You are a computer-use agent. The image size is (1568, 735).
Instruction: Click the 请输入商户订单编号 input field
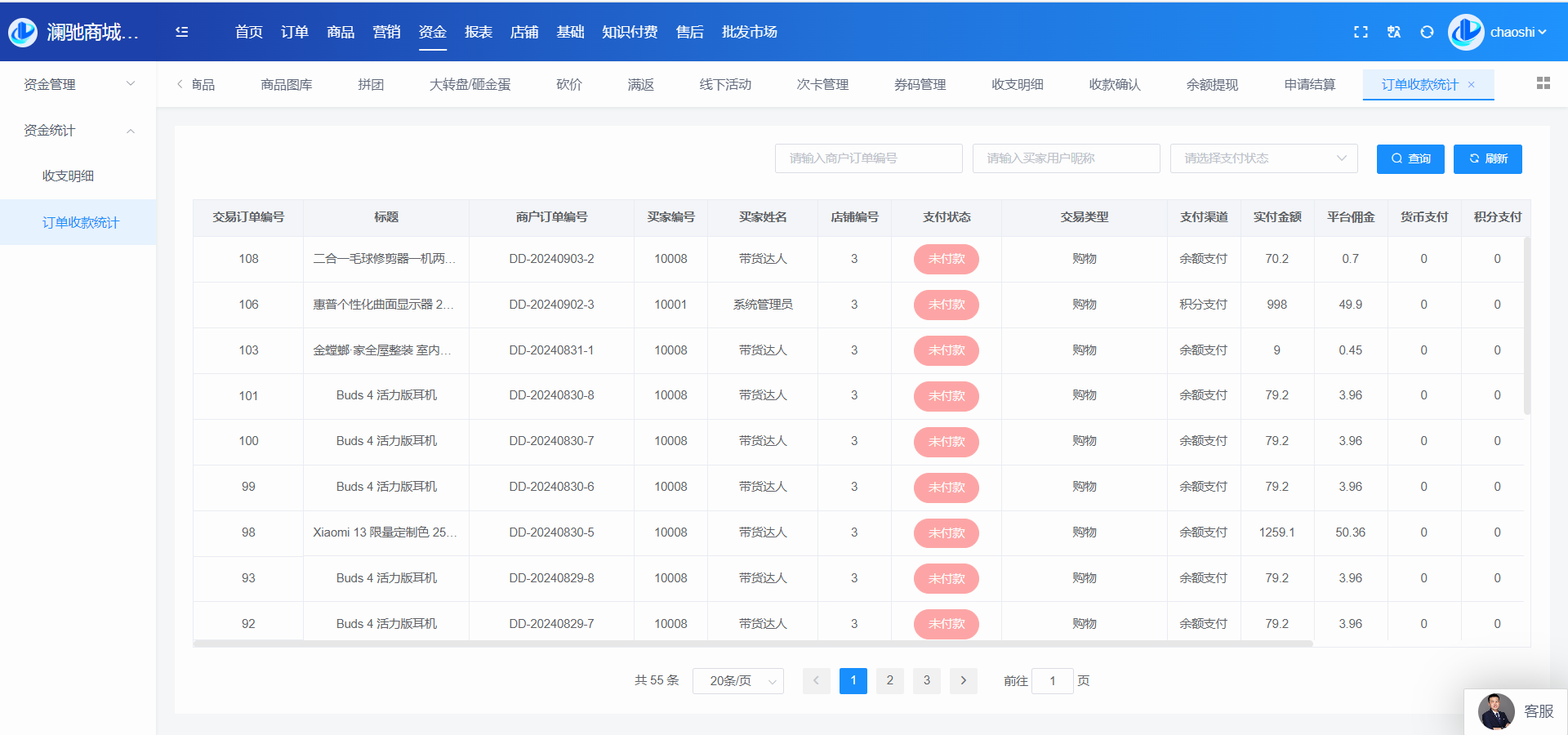(x=868, y=158)
